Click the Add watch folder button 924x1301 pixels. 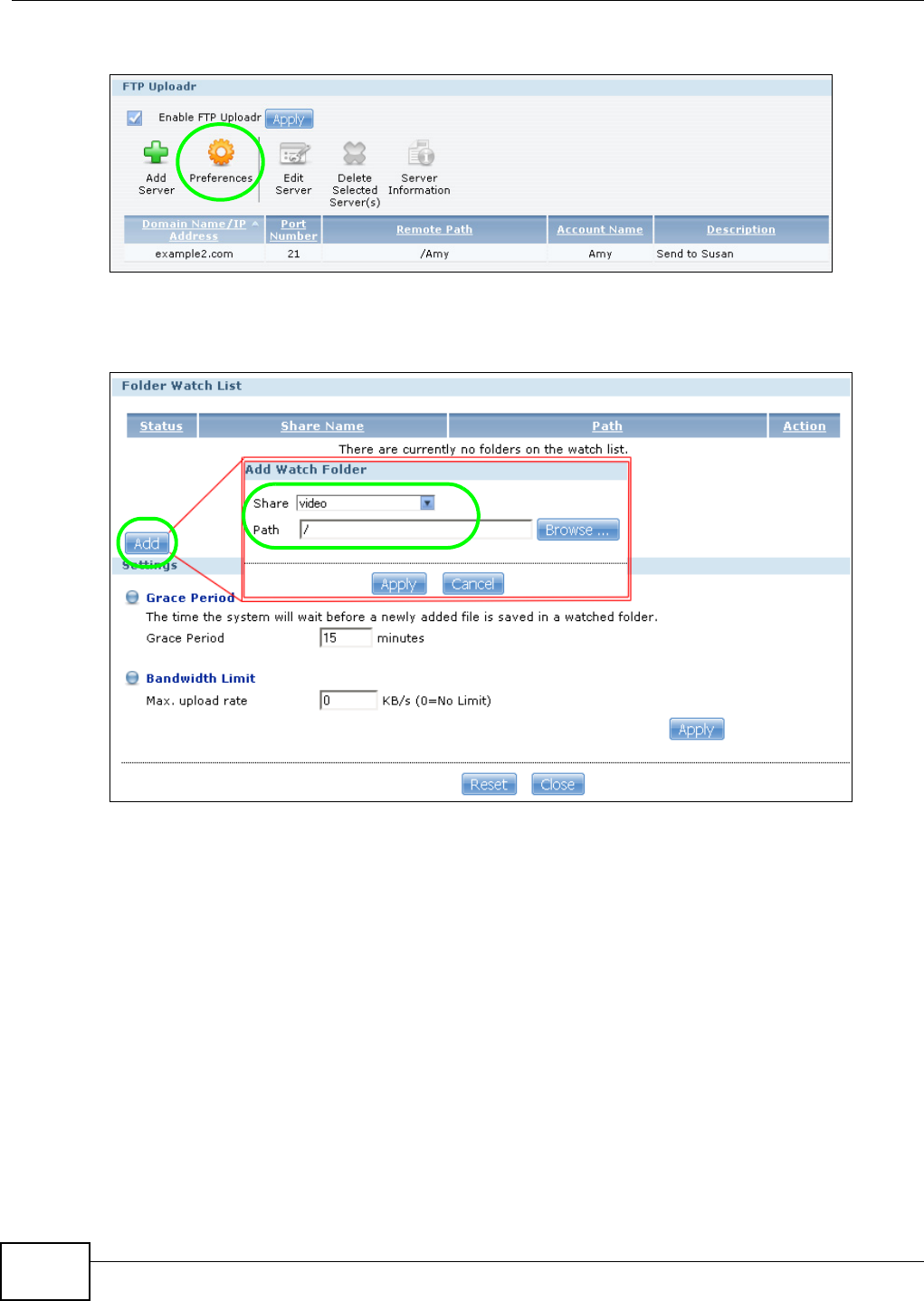coord(147,543)
